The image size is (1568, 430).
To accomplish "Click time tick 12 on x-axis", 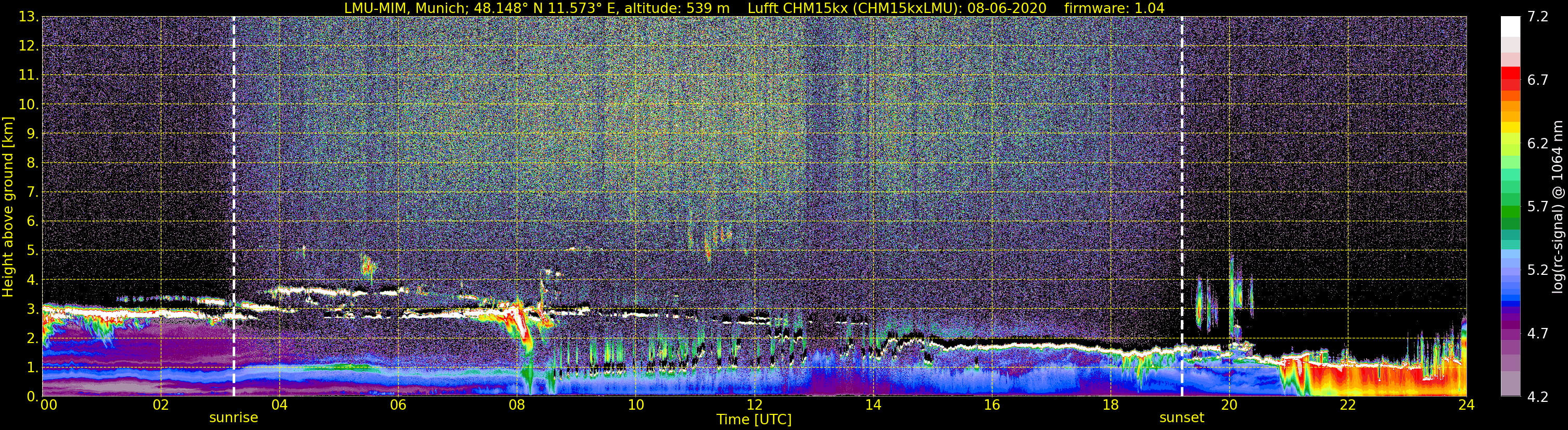I will [754, 405].
